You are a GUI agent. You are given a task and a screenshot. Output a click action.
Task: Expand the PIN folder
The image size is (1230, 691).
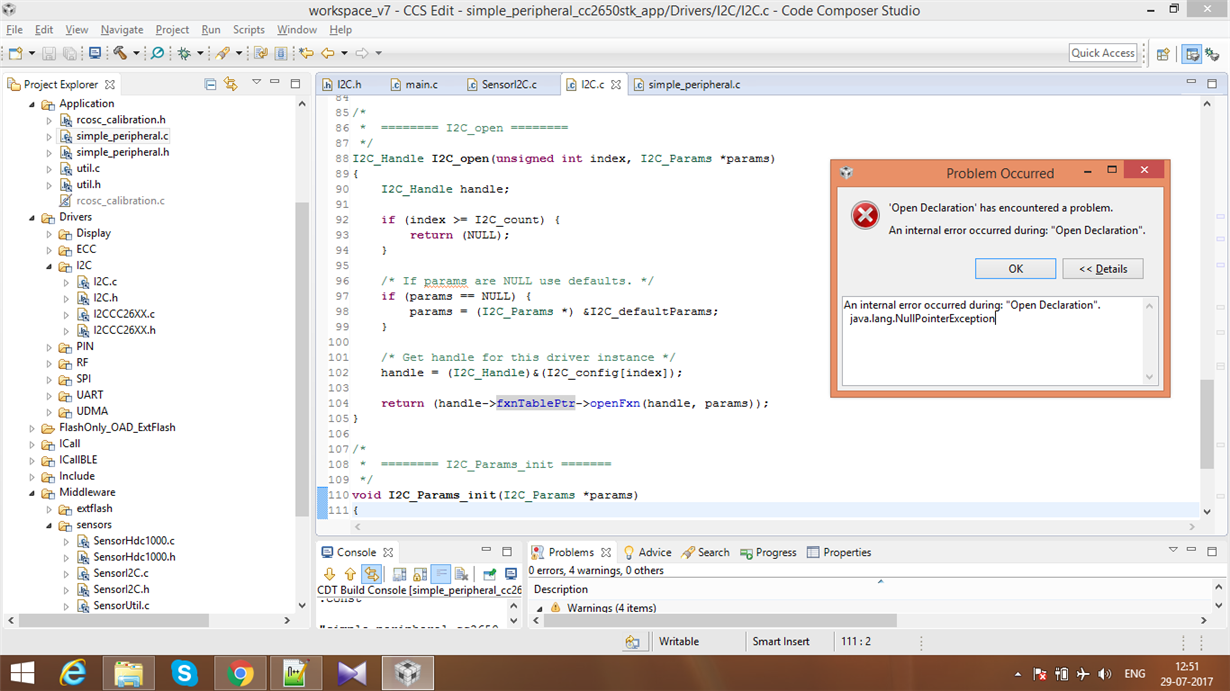pos(49,347)
